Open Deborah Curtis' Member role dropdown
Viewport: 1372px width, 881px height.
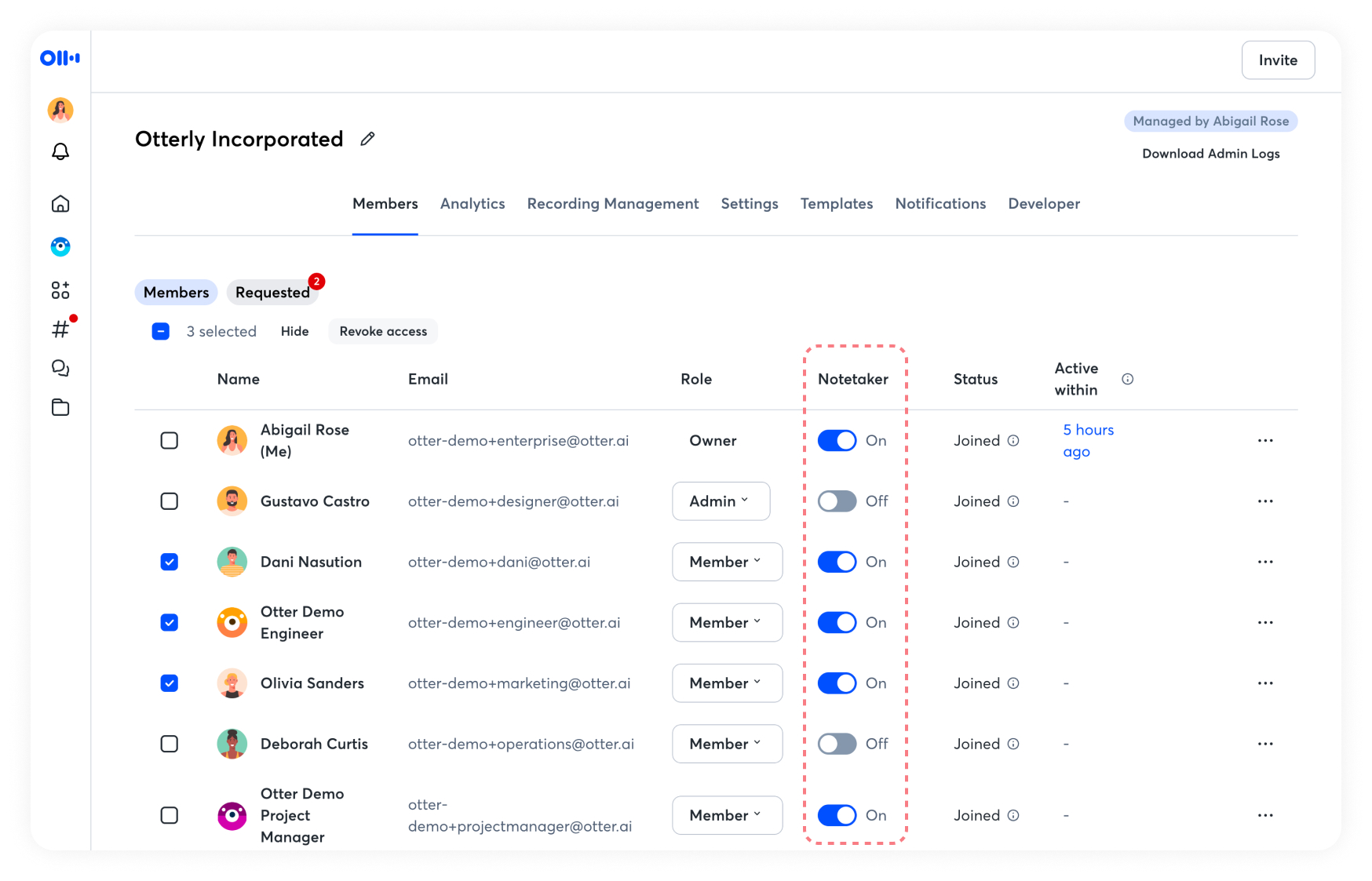(x=727, y=744)
